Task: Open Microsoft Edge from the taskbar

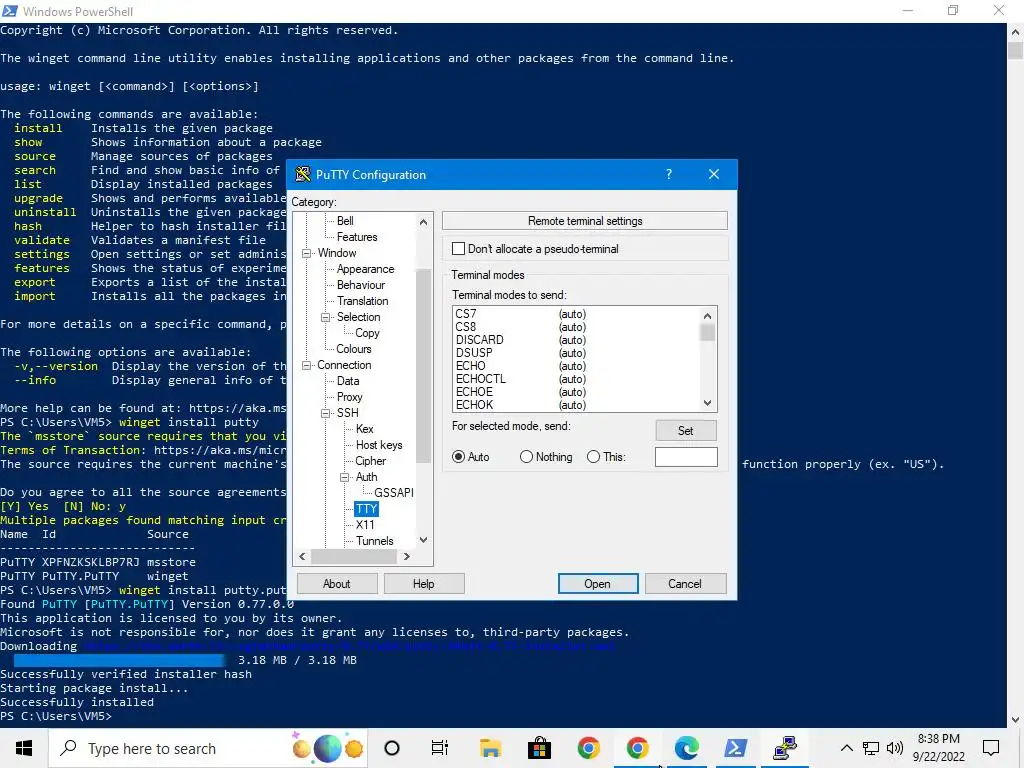Action: click(x=686, y=748)
